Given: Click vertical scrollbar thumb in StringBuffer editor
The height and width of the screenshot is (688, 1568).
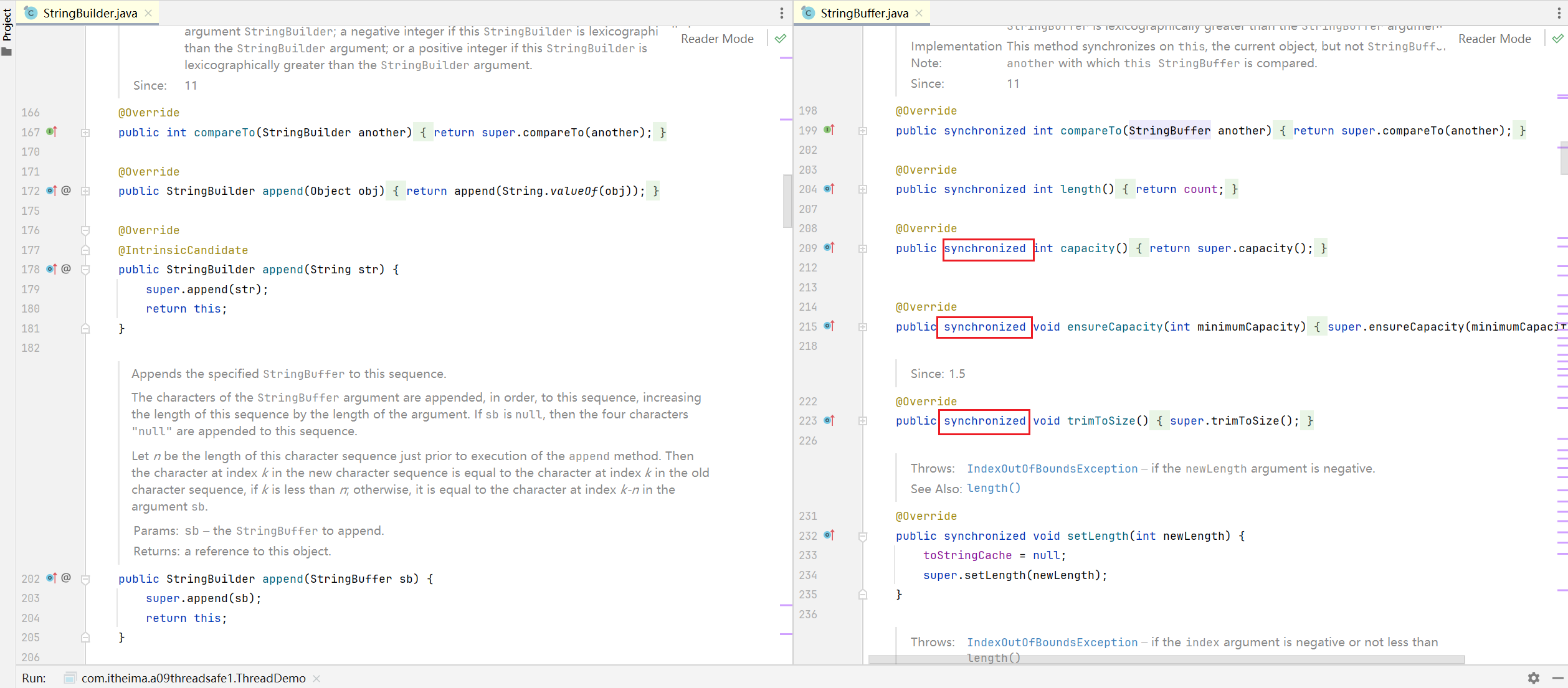Looking at the screenshot, I should (1564, 159).
